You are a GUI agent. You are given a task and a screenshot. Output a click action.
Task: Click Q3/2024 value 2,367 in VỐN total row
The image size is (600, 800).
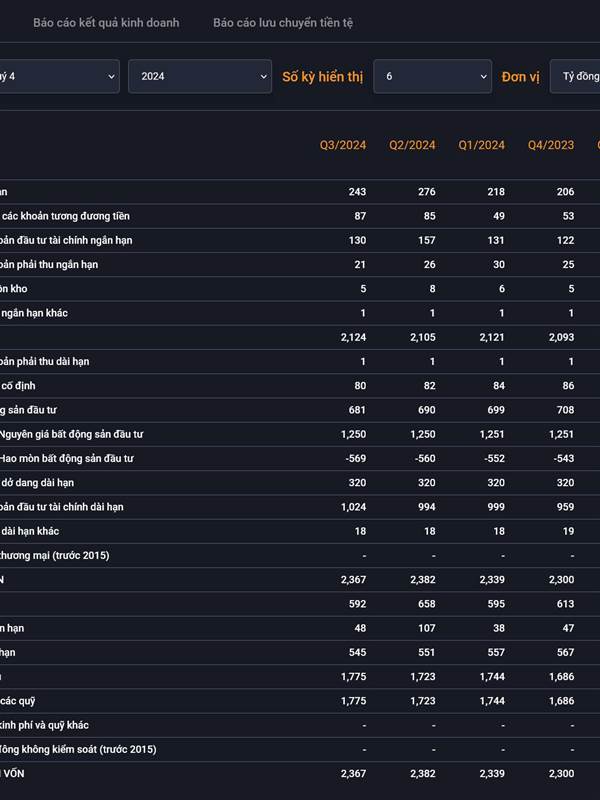(x=354, y=774)
